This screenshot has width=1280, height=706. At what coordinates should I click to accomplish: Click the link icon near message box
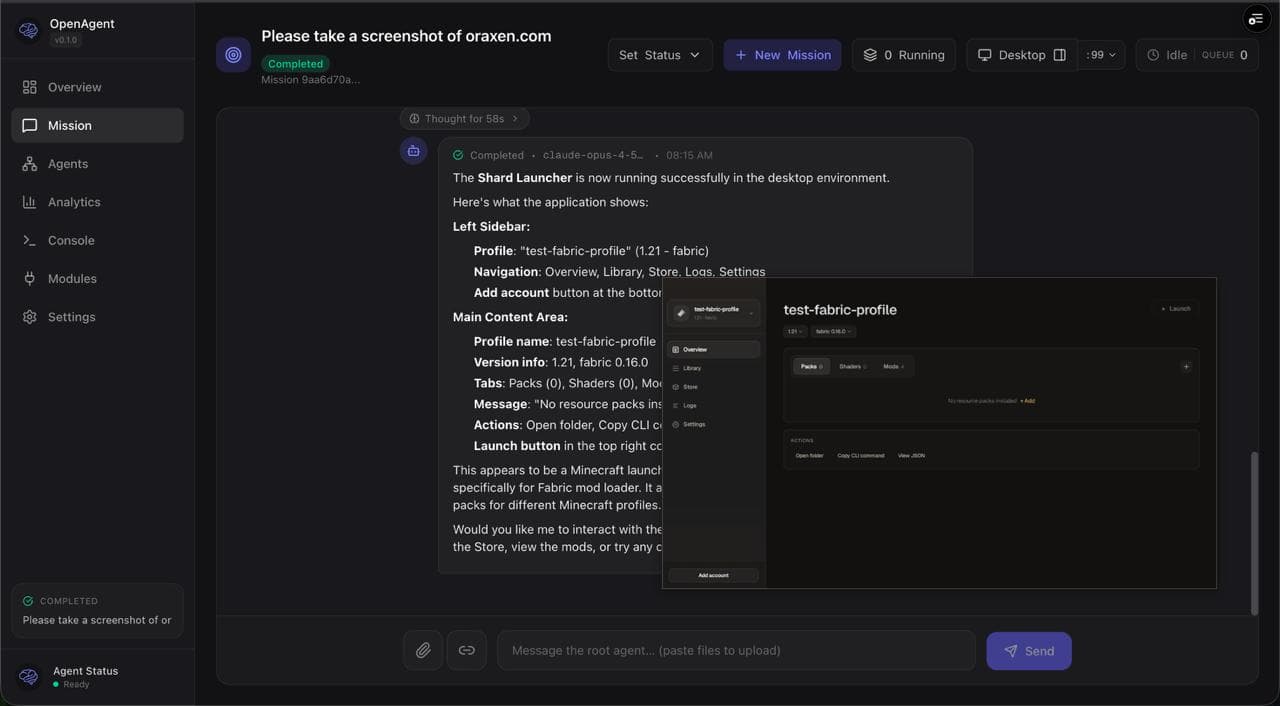tap(467, 650)
